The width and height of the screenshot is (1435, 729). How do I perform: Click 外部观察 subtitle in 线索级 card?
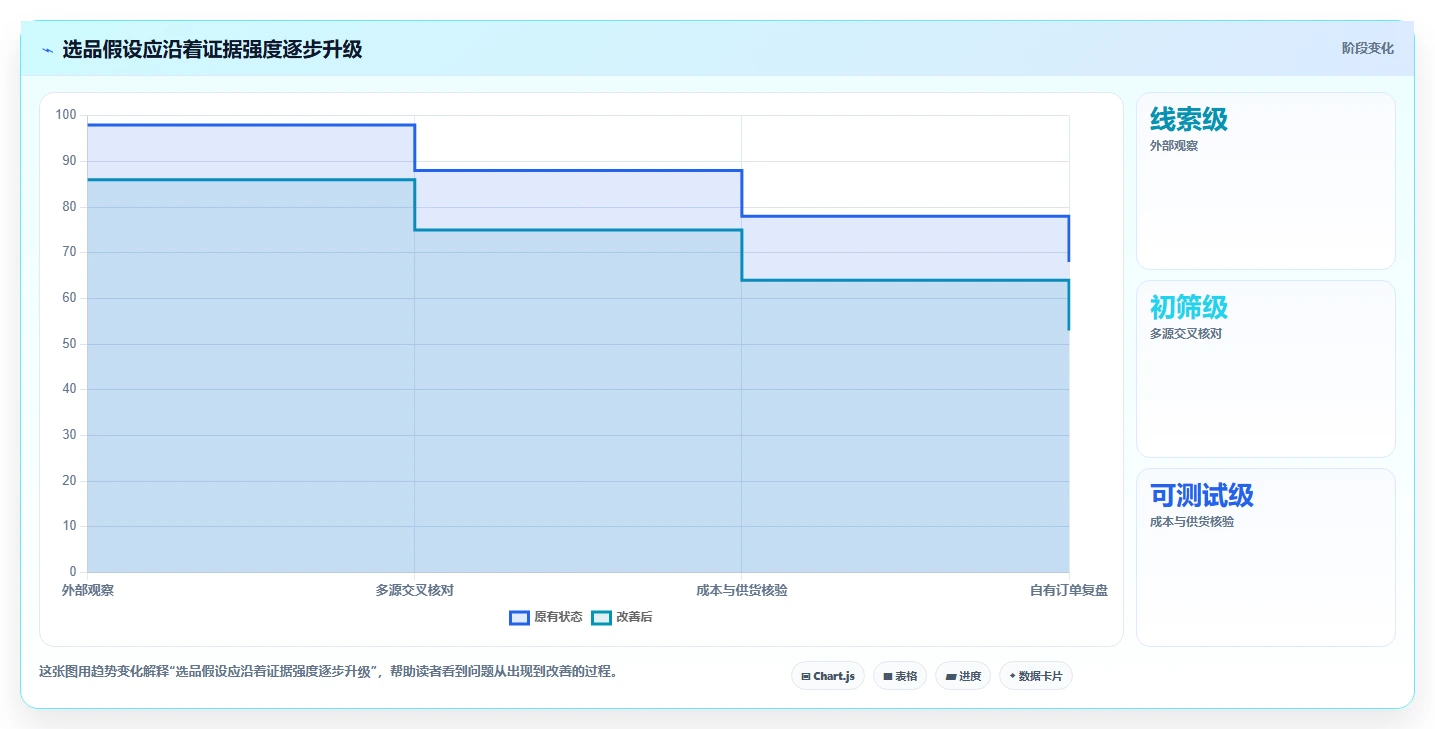pos(1174,145)
